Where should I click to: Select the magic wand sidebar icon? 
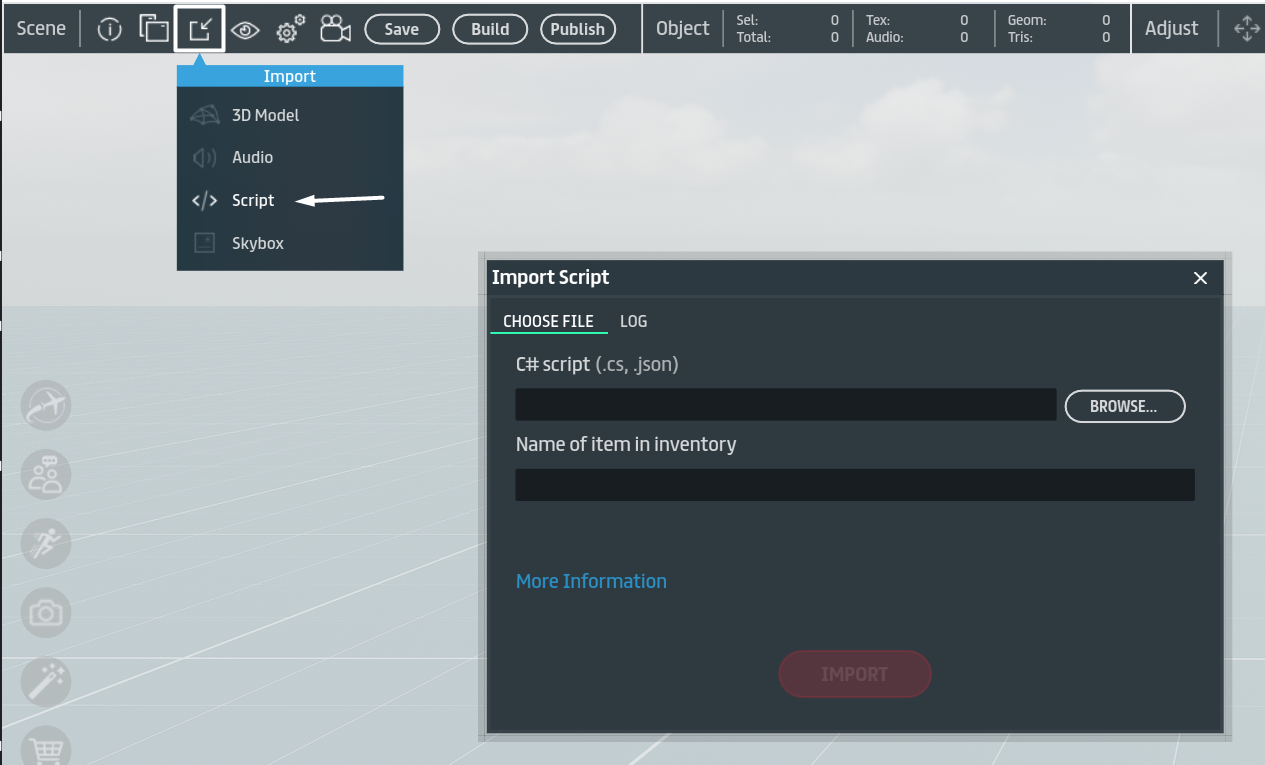point(45,681)
